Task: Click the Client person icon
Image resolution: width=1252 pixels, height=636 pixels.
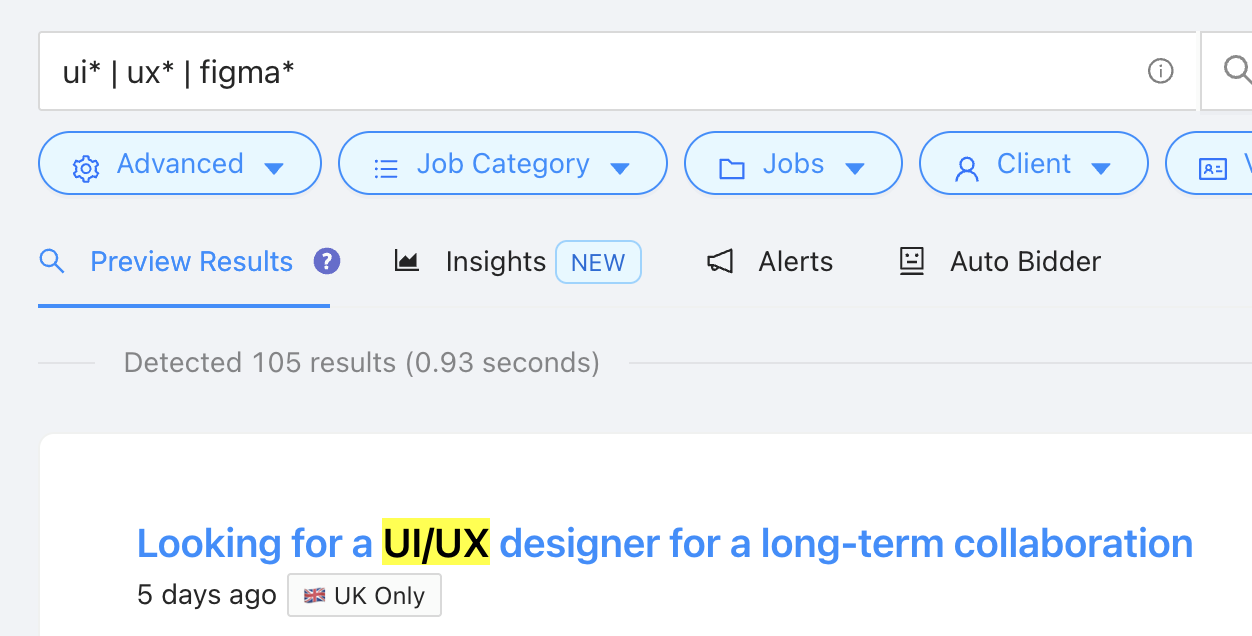Action: pyautogui.click(x=967, y=168)
